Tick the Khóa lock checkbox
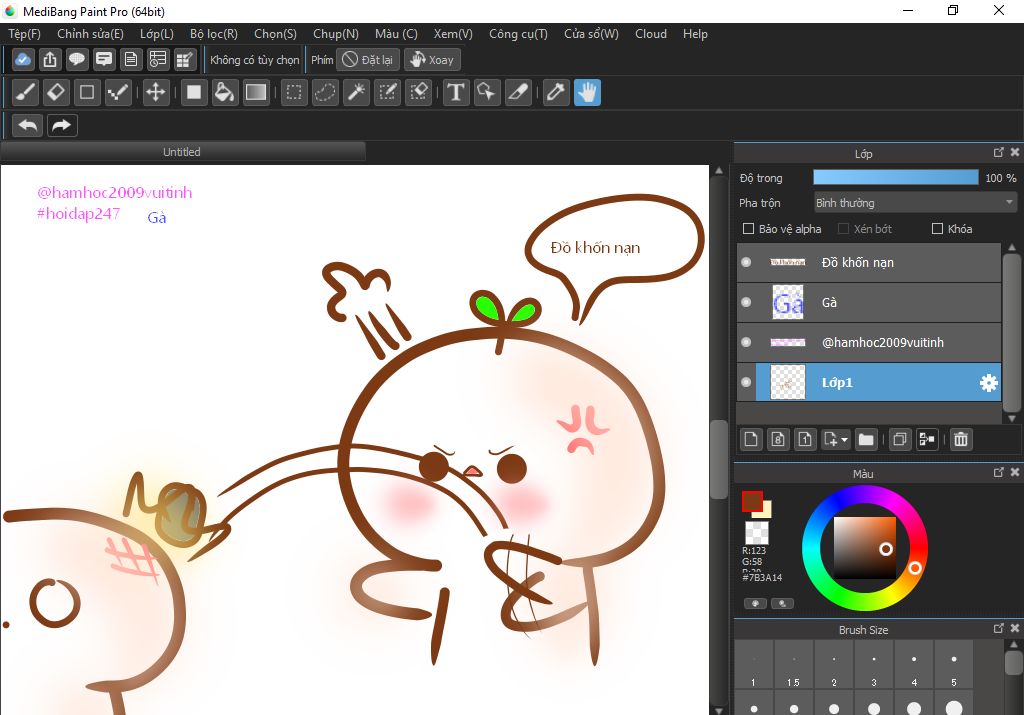The height and width of the screenshot is (715, 1024). [937, 229]
